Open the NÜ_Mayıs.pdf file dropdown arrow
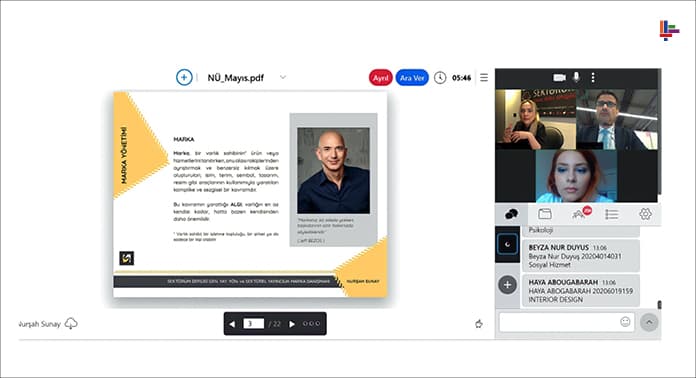The image size is (696, 378). click(x=283, y=77)
